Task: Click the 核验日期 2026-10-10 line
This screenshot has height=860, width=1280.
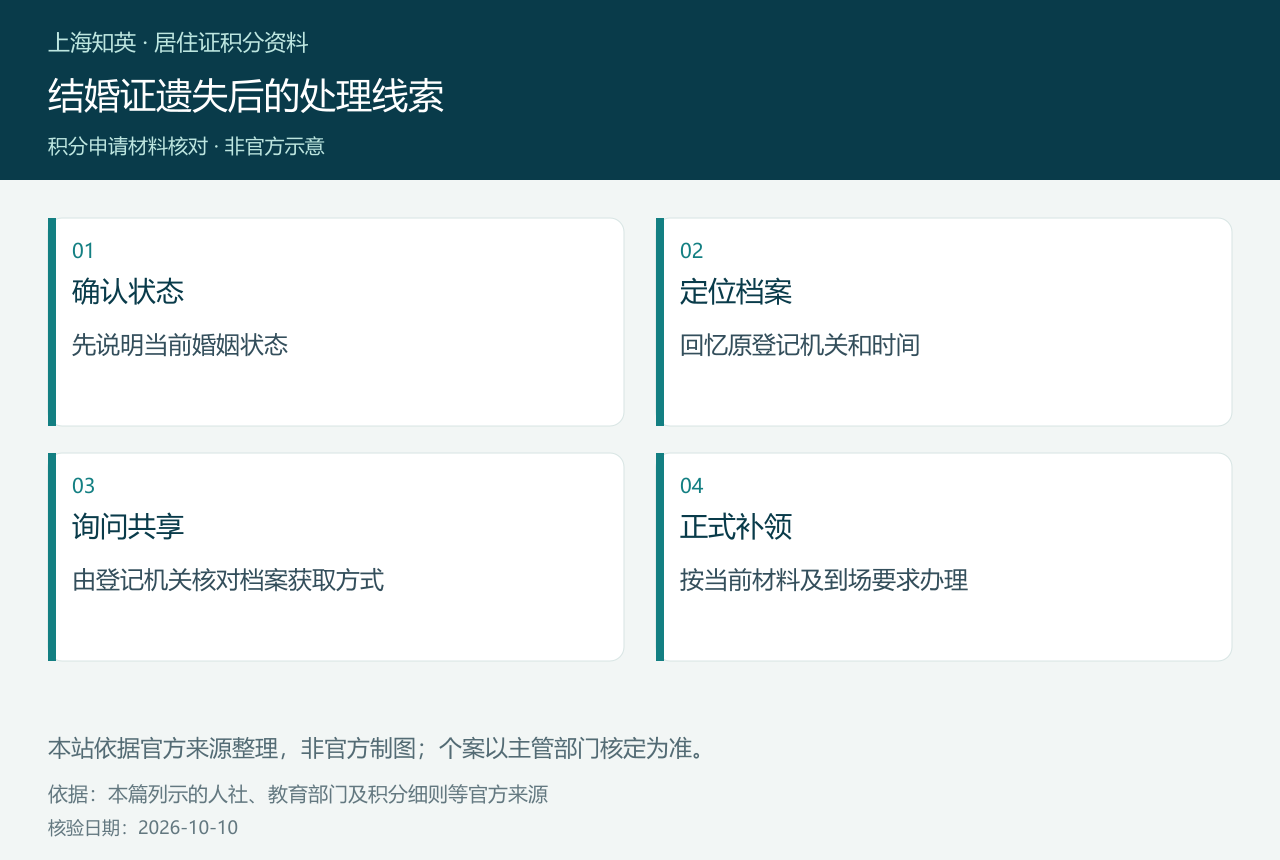Action: [x=143, y=828]
